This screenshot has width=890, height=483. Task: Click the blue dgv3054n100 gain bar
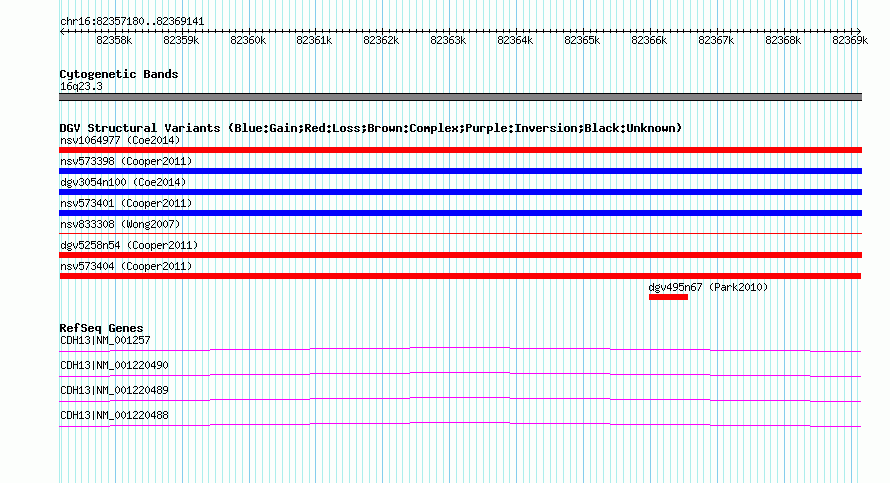point(460,192)
